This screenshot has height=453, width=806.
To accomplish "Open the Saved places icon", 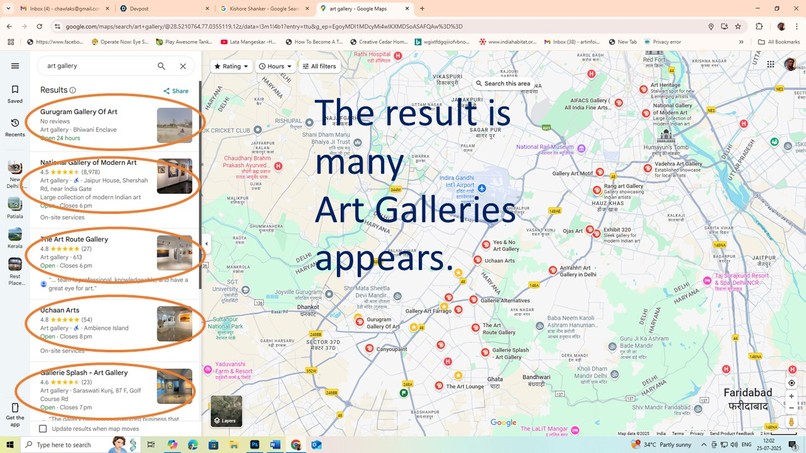I will coord(15,94).
